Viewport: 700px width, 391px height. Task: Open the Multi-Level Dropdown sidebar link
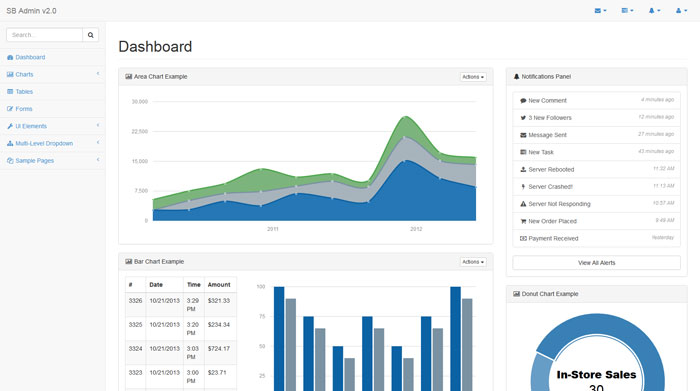[x=52, y=144]
